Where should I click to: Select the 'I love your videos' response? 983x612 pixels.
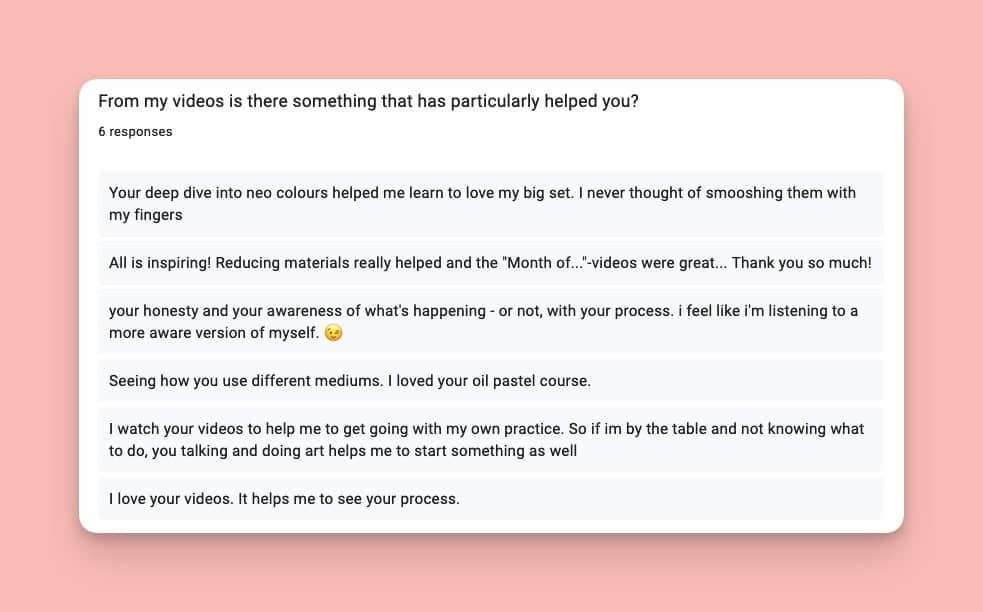pyautogui.click(x=491, y=499)
